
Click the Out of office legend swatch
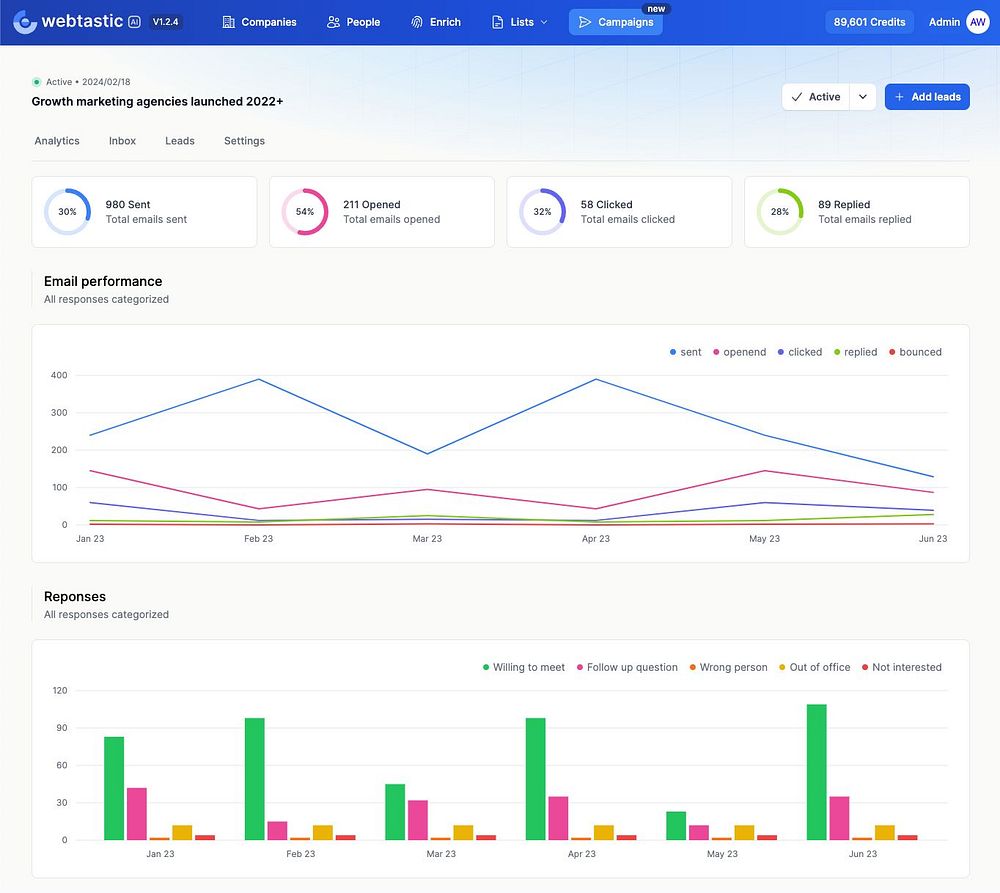(783, 667)
